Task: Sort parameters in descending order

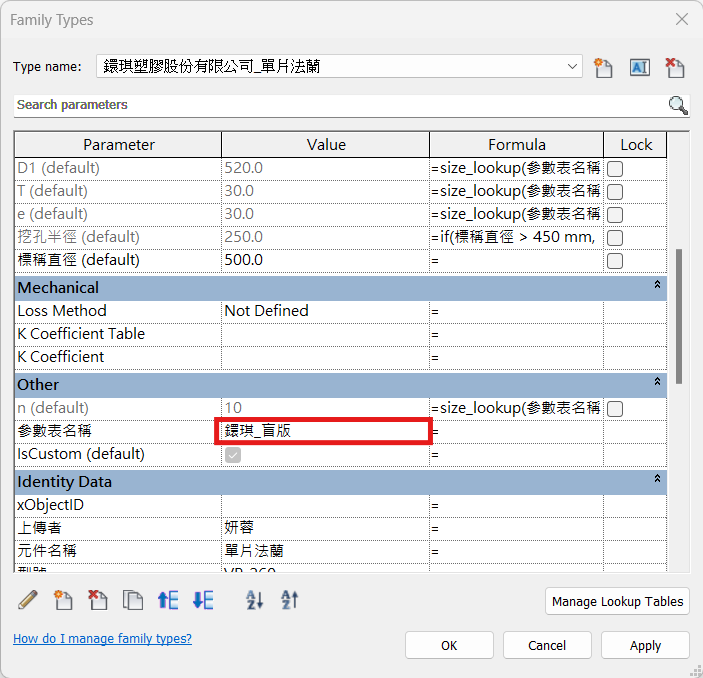Action: [289, 600]
